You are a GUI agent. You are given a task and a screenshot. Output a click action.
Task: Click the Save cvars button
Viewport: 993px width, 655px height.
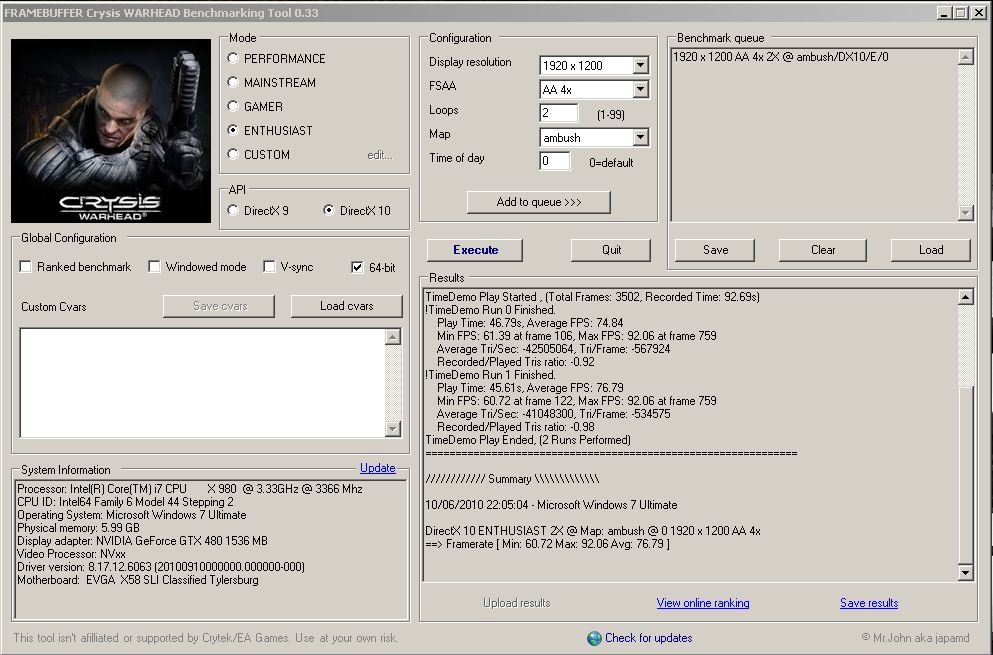[219, 306]
